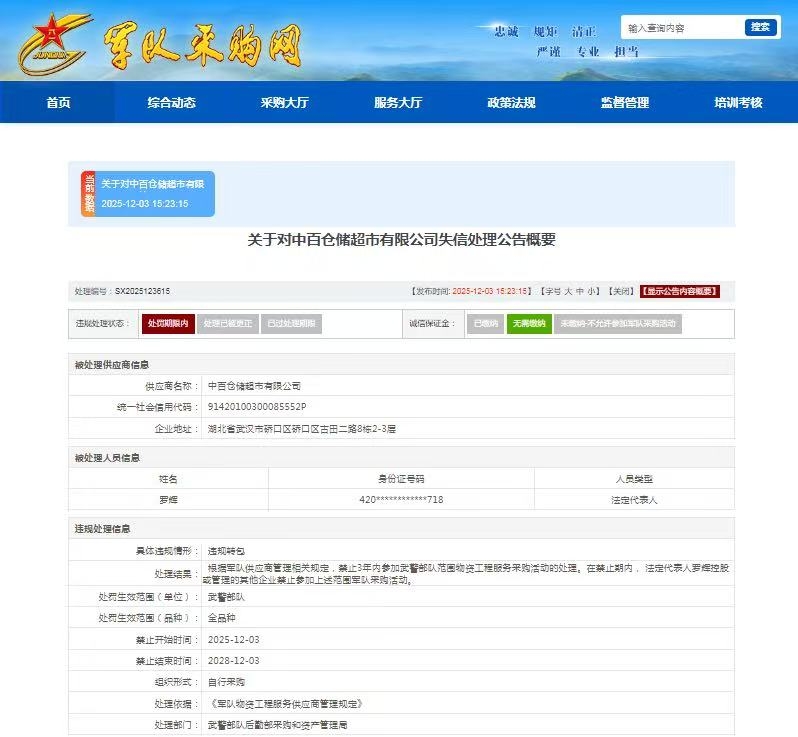Click ban start date 2025-12-03
Image resolution: width=798 pixels, height=737 pixels.
click(234, 640)
